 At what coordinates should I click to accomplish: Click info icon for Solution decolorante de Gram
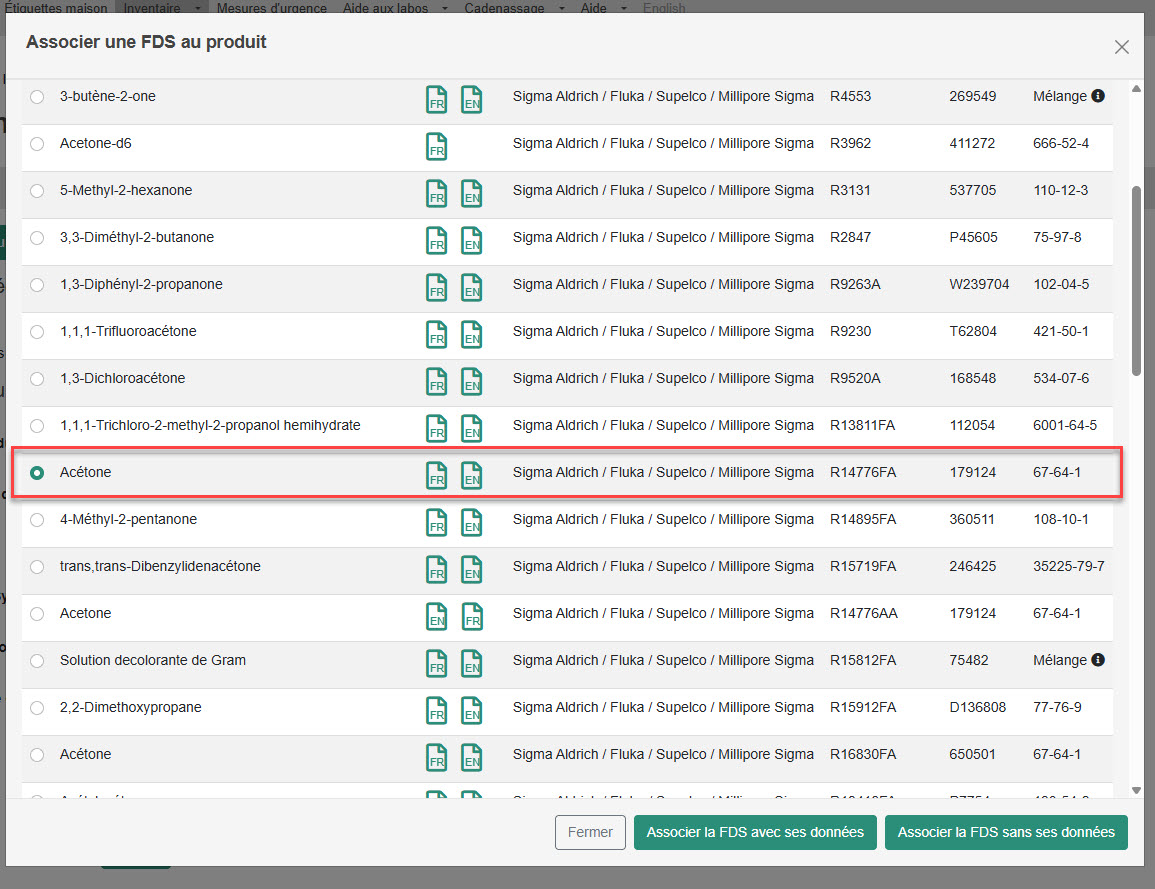[x=1098, y=660]
